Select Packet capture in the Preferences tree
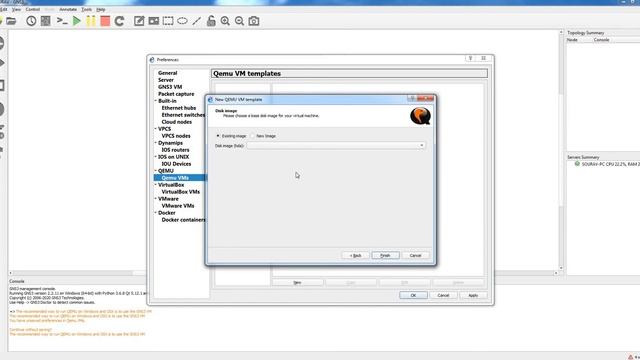 click(176, 93)
